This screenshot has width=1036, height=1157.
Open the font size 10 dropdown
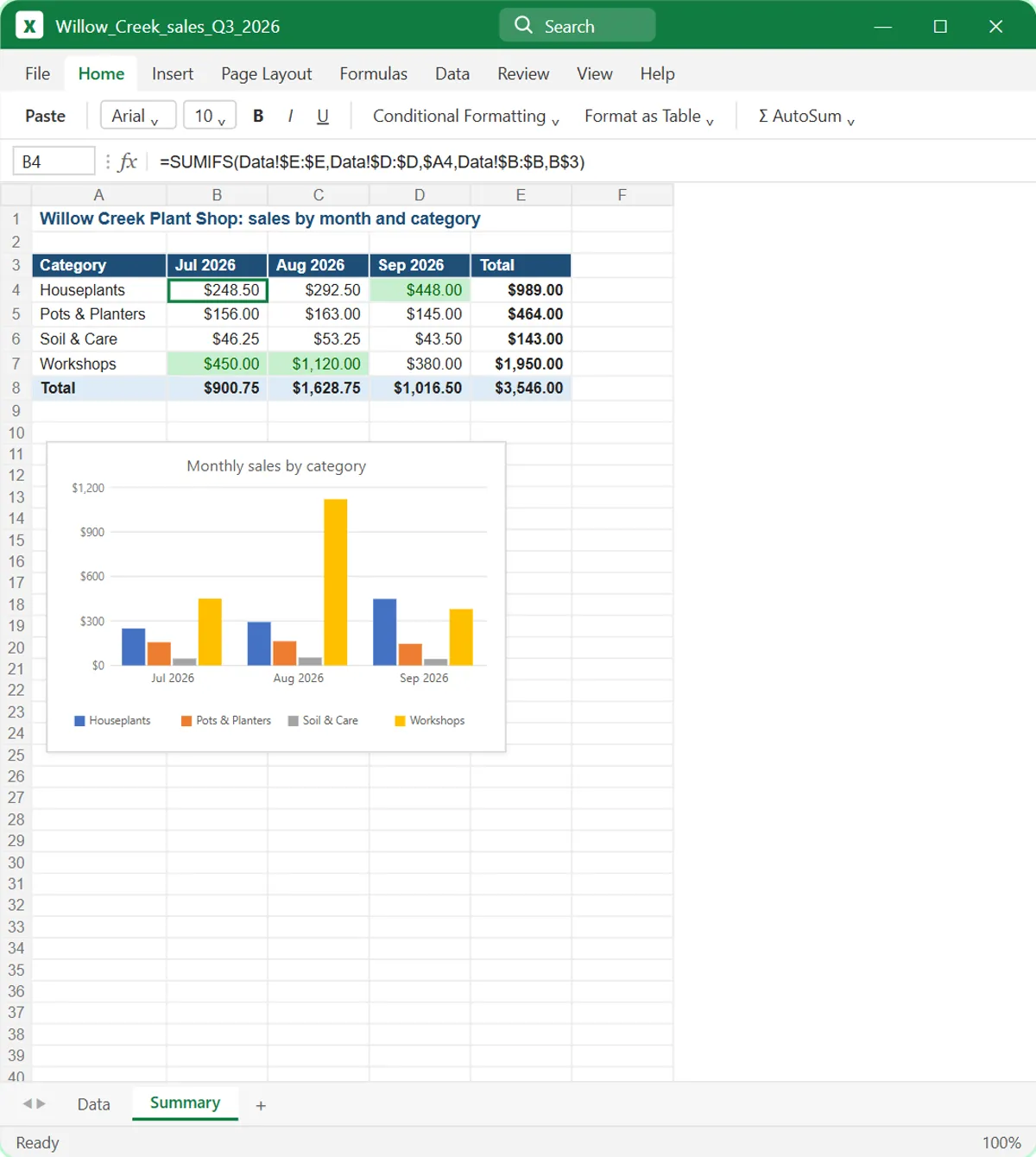click(x=209, y=116)
